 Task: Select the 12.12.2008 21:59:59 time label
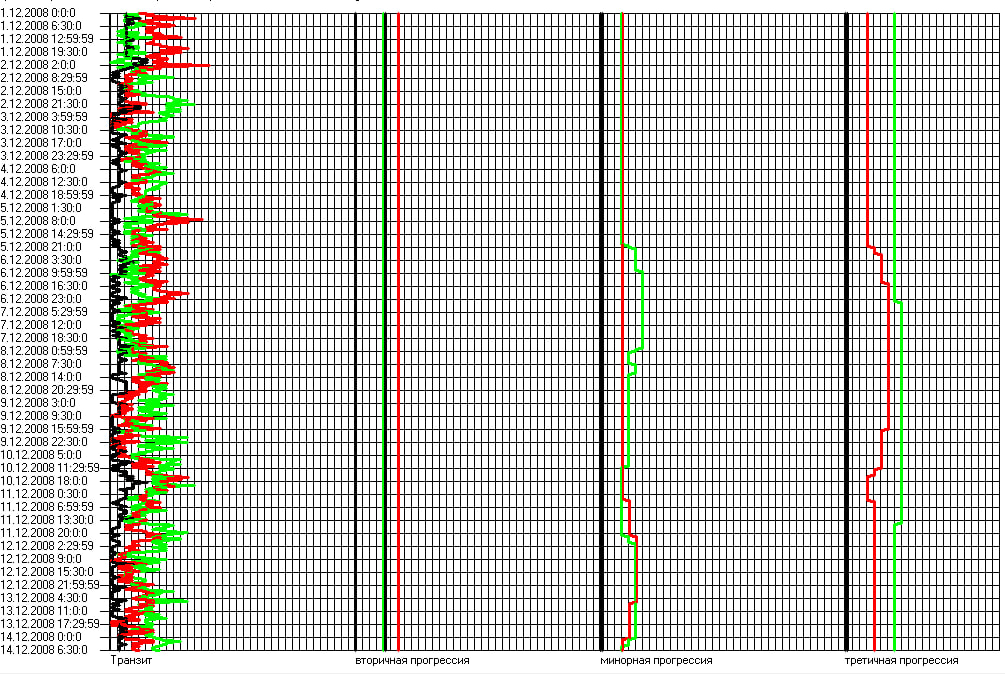tap(50, 584)
